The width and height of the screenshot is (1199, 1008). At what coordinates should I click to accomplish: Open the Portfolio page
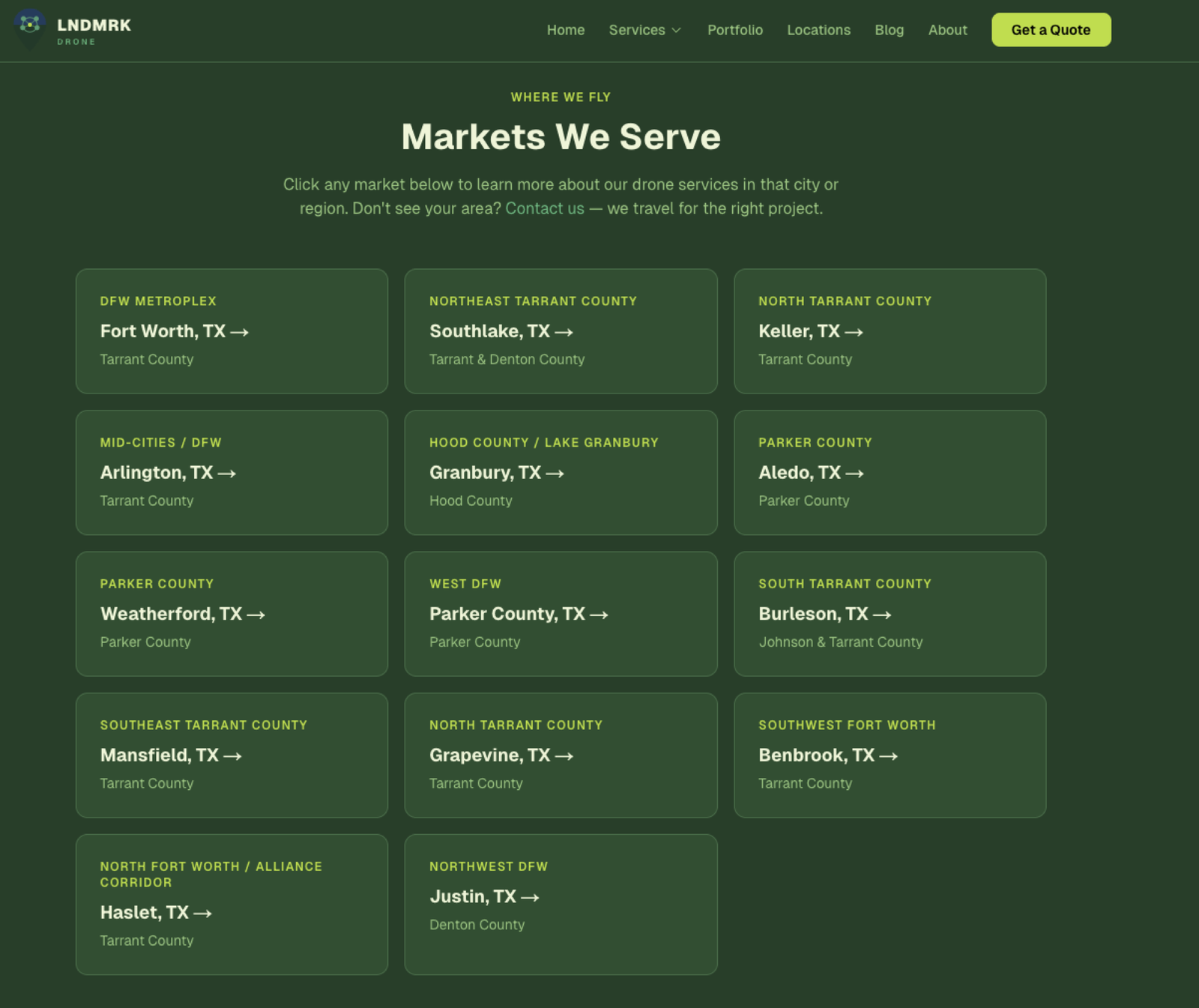click(x=734, y=30)
